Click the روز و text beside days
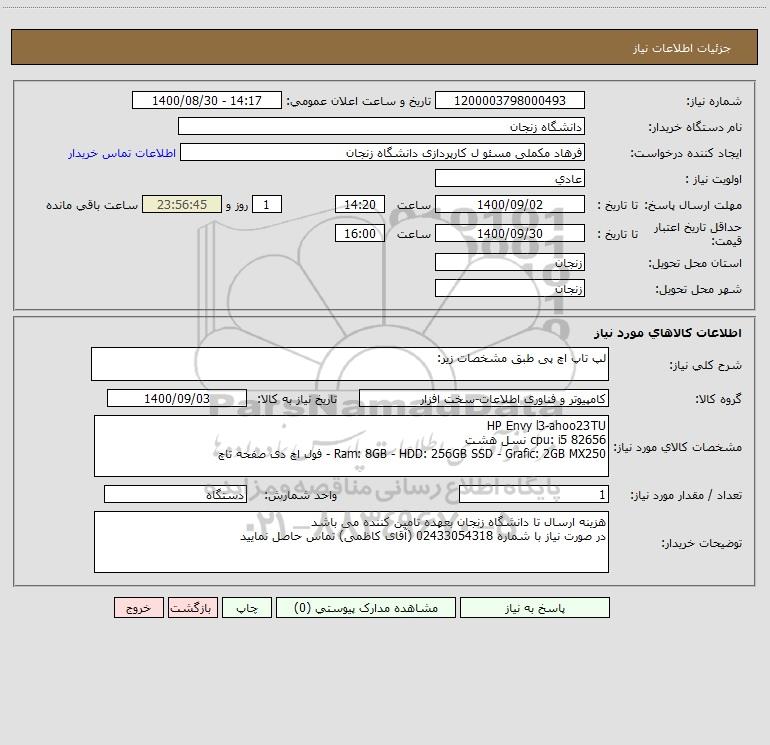 pos(237,205)
